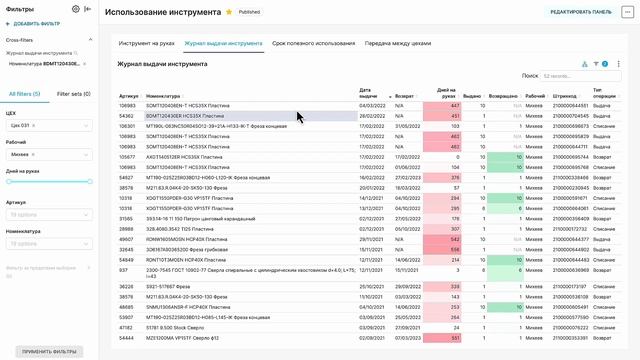640x360 pixels.
Task: Select Патрон цанговый карандашный row text
Action: (200, 219)
